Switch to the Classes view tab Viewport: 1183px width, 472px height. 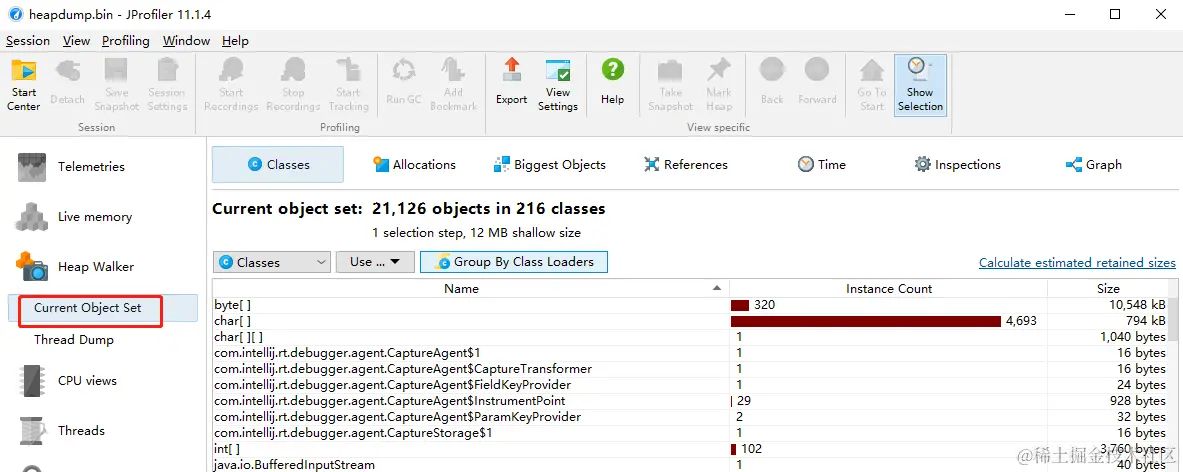point(278,164)
